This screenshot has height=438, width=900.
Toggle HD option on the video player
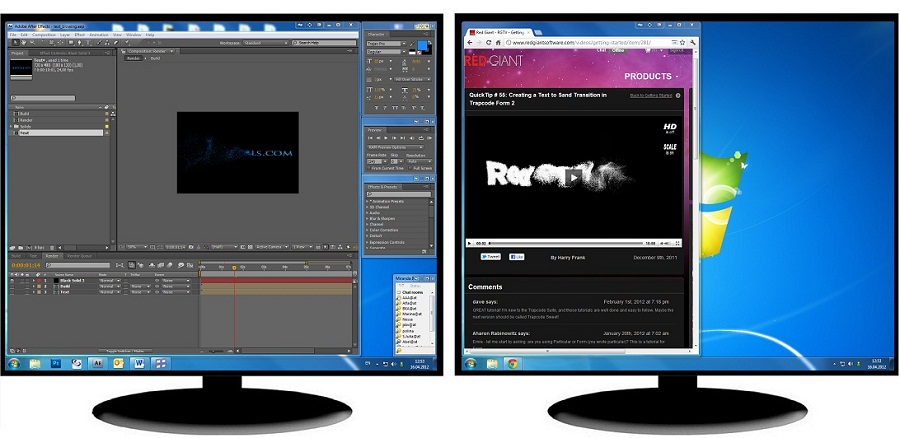click(x=669, y=129)
